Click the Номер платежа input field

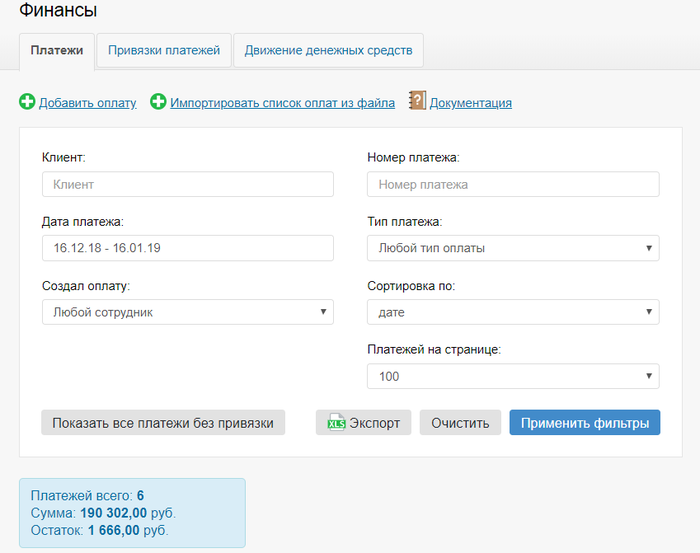[513, 184]
